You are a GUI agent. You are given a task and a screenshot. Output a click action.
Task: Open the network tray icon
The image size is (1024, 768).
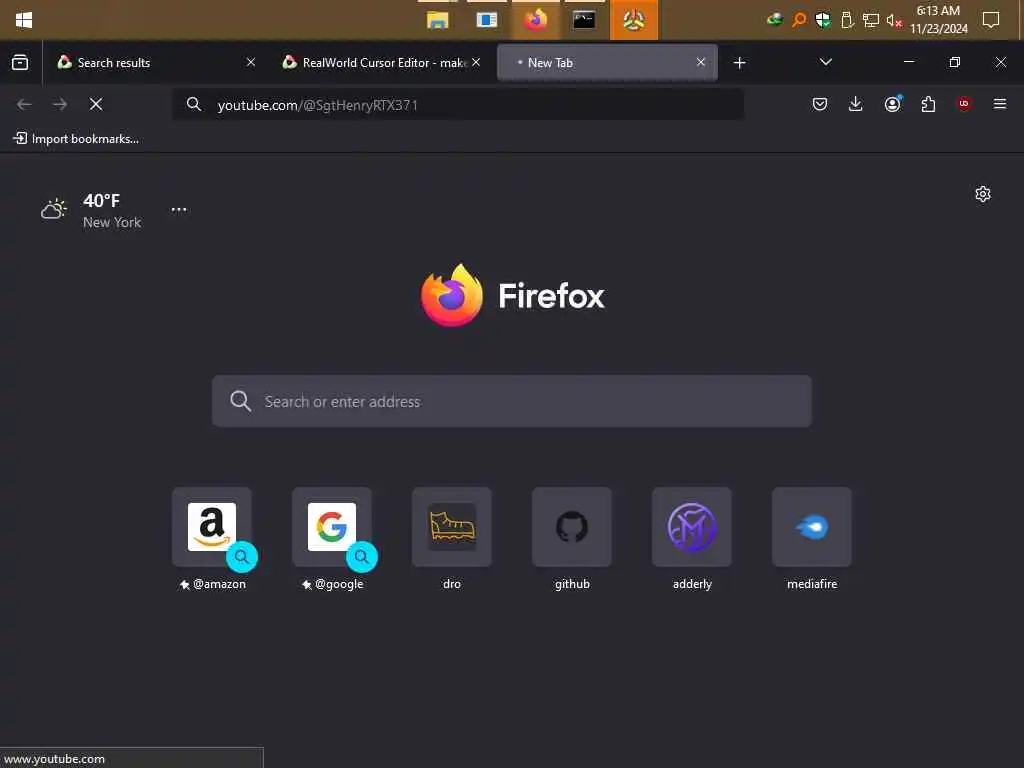click(871, 20)
